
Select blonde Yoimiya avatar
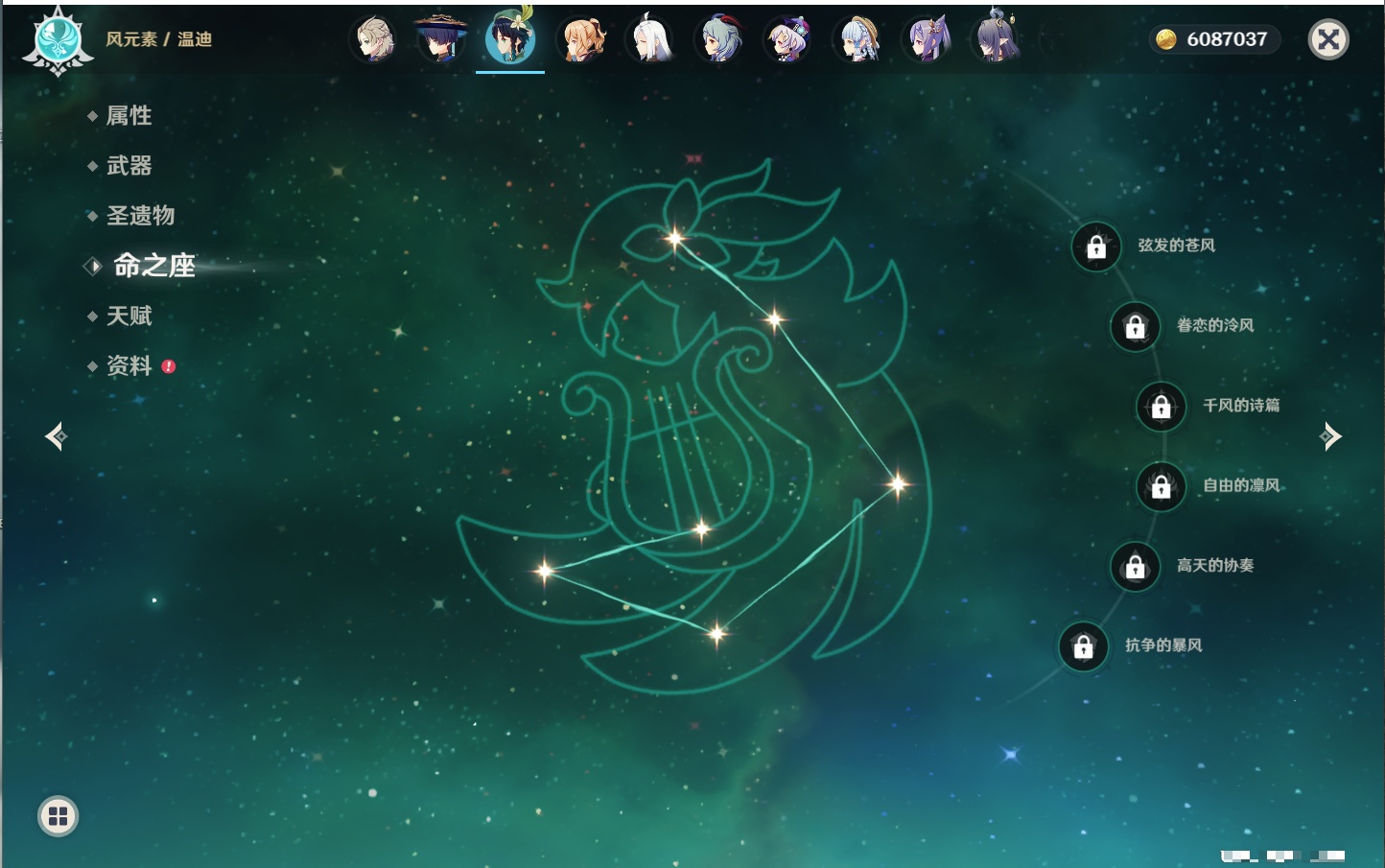[582, 40]
